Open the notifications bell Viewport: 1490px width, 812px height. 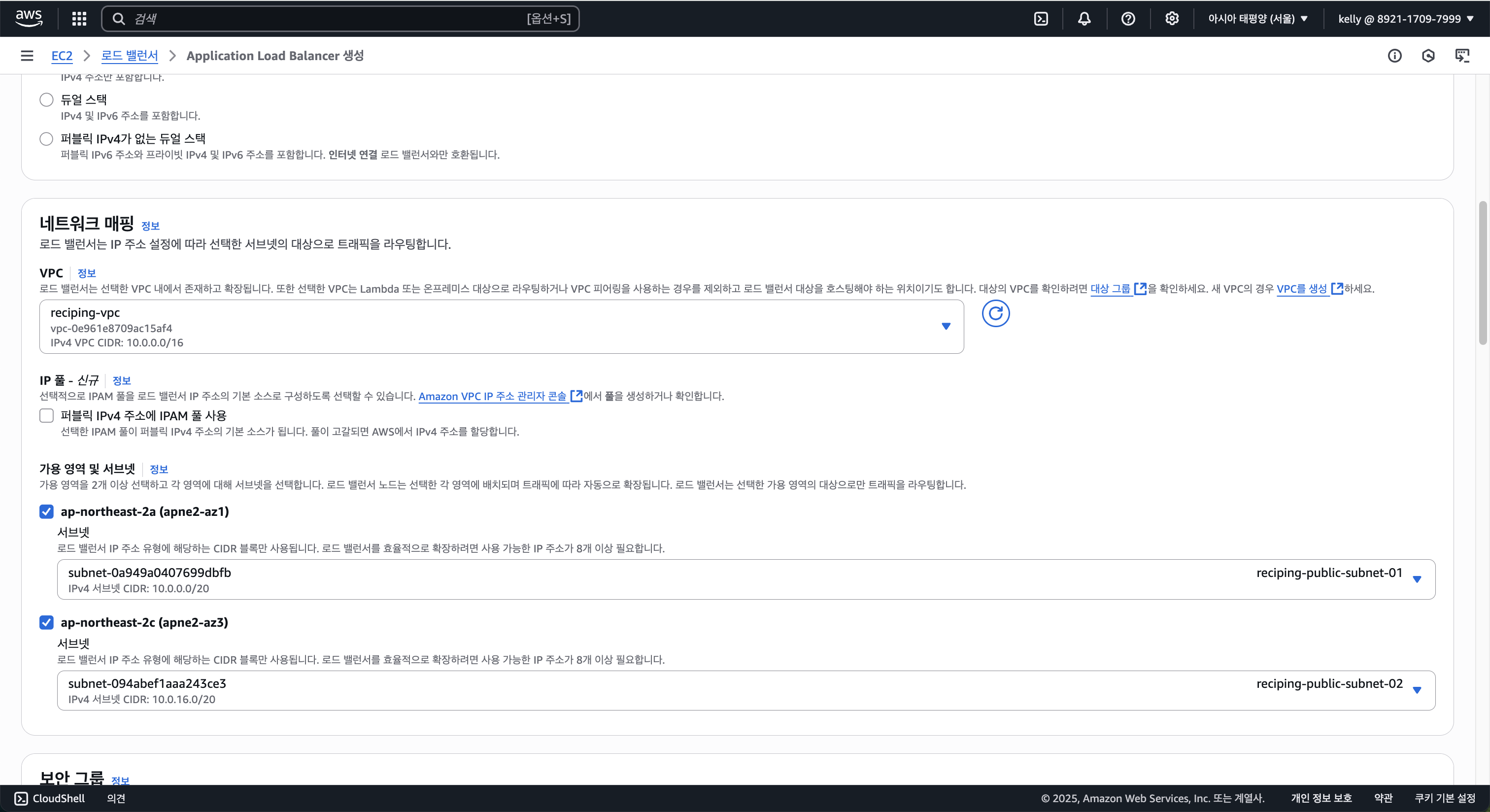coord(1084,19)
